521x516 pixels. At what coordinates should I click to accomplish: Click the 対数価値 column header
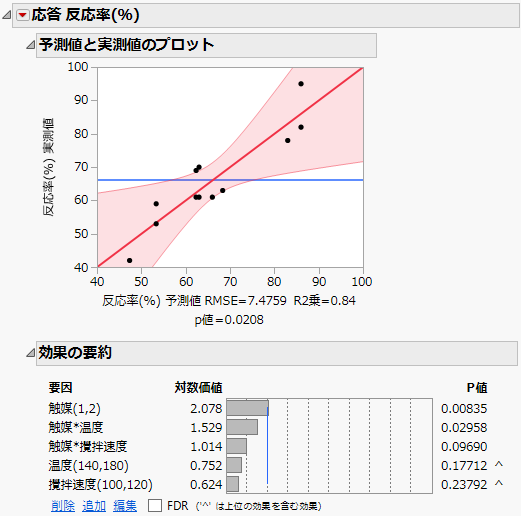(198, 388)
